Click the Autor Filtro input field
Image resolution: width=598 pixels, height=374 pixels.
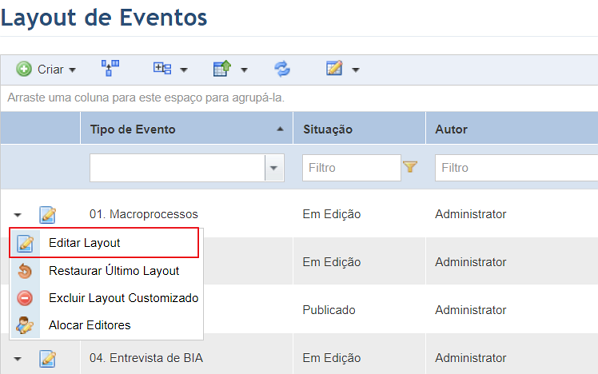516,168
